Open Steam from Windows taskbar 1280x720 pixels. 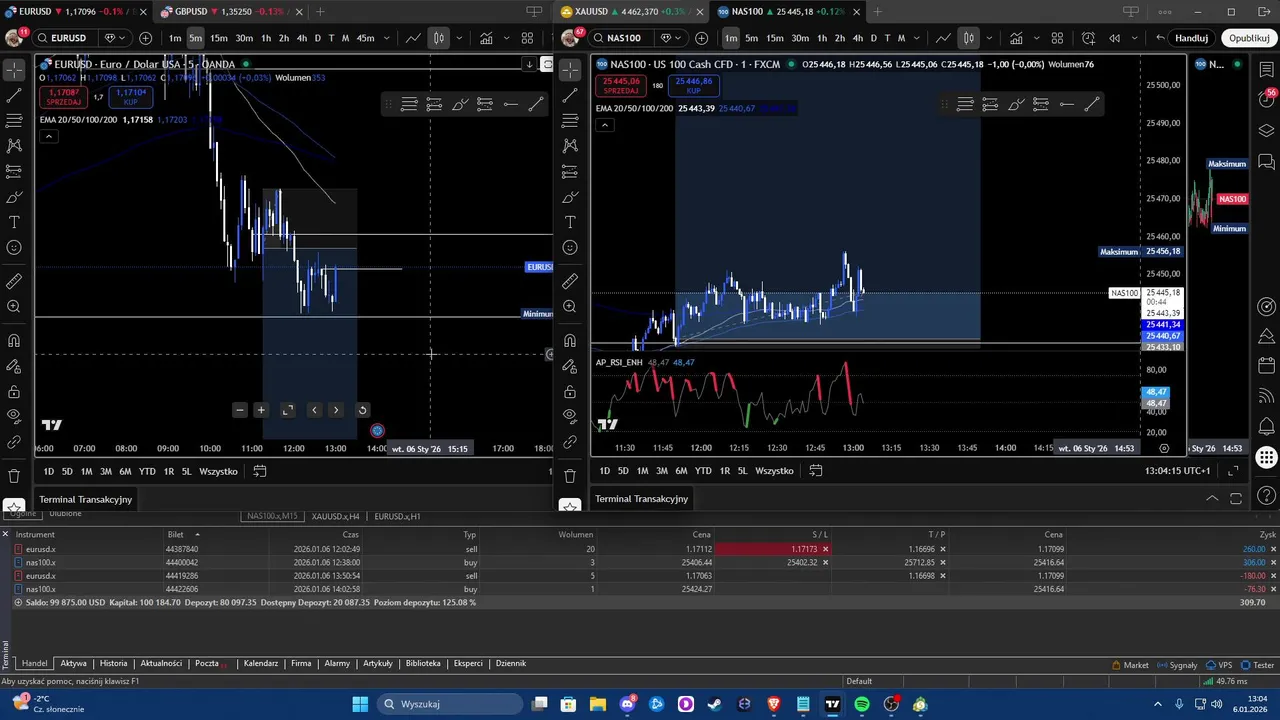pyautogui.click(x=714, y=704)
